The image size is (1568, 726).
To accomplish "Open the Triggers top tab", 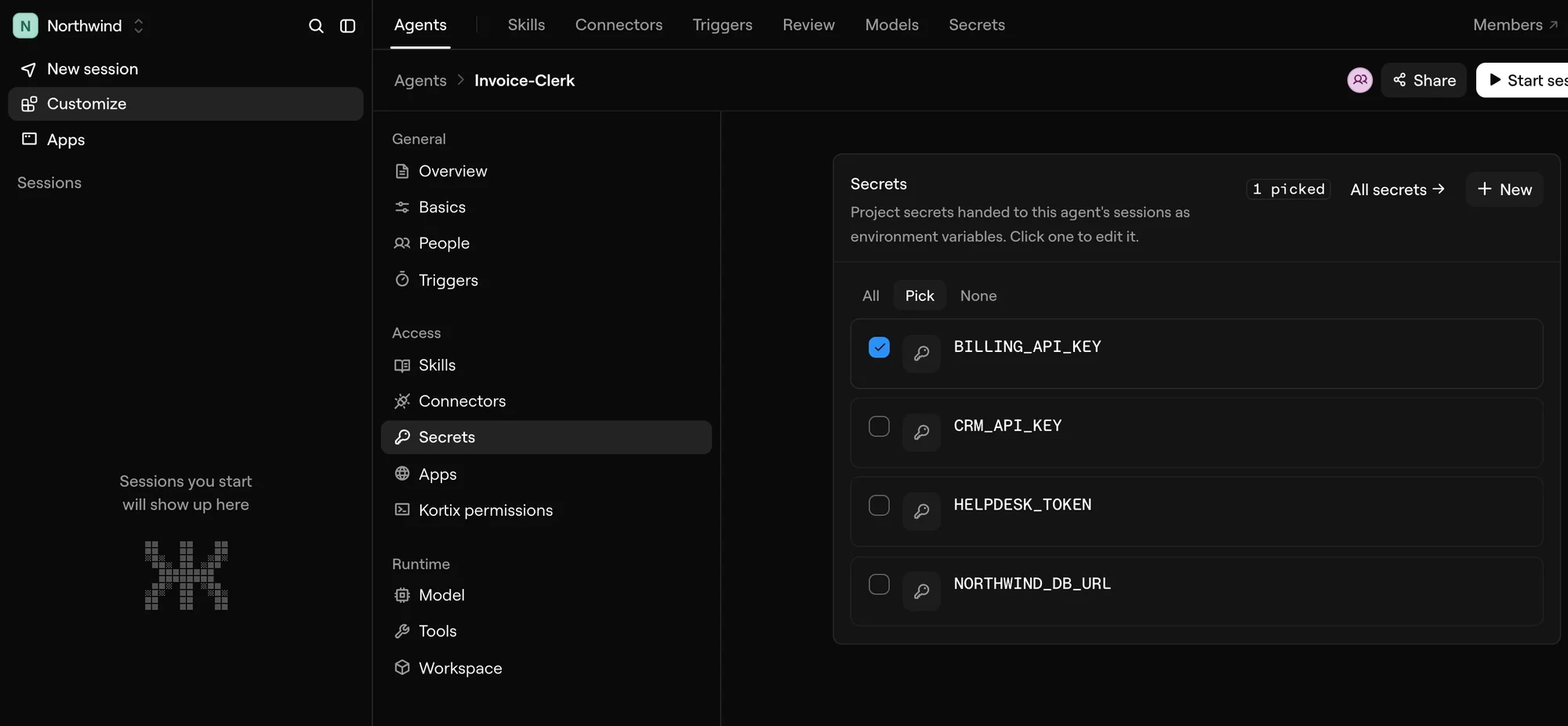I will (722, 25).
